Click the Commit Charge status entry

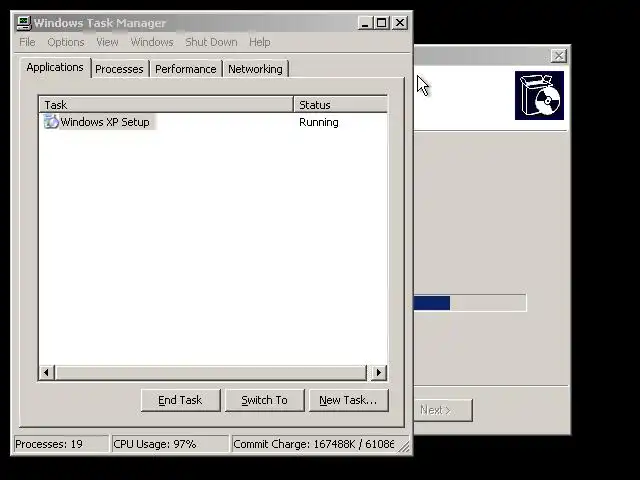tap(313, 444)
